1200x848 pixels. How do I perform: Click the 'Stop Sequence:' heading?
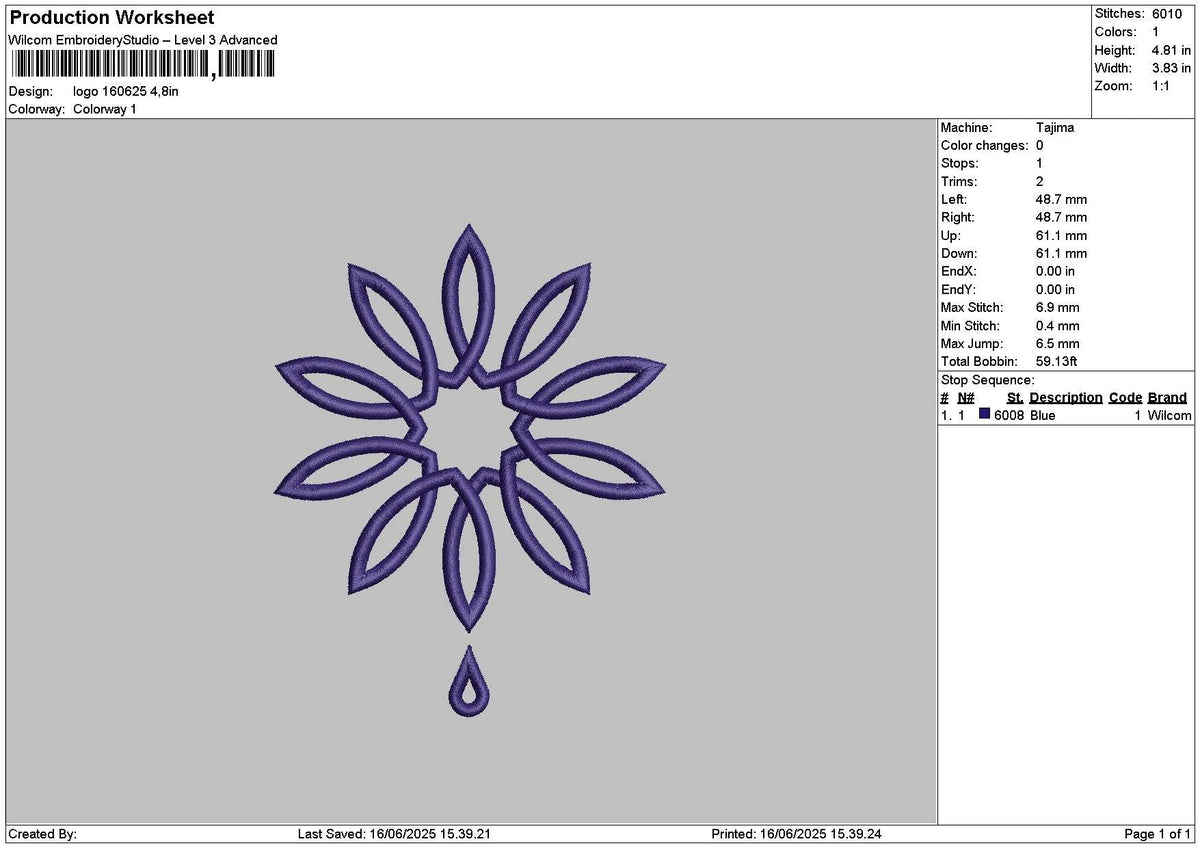click(988, 380)
